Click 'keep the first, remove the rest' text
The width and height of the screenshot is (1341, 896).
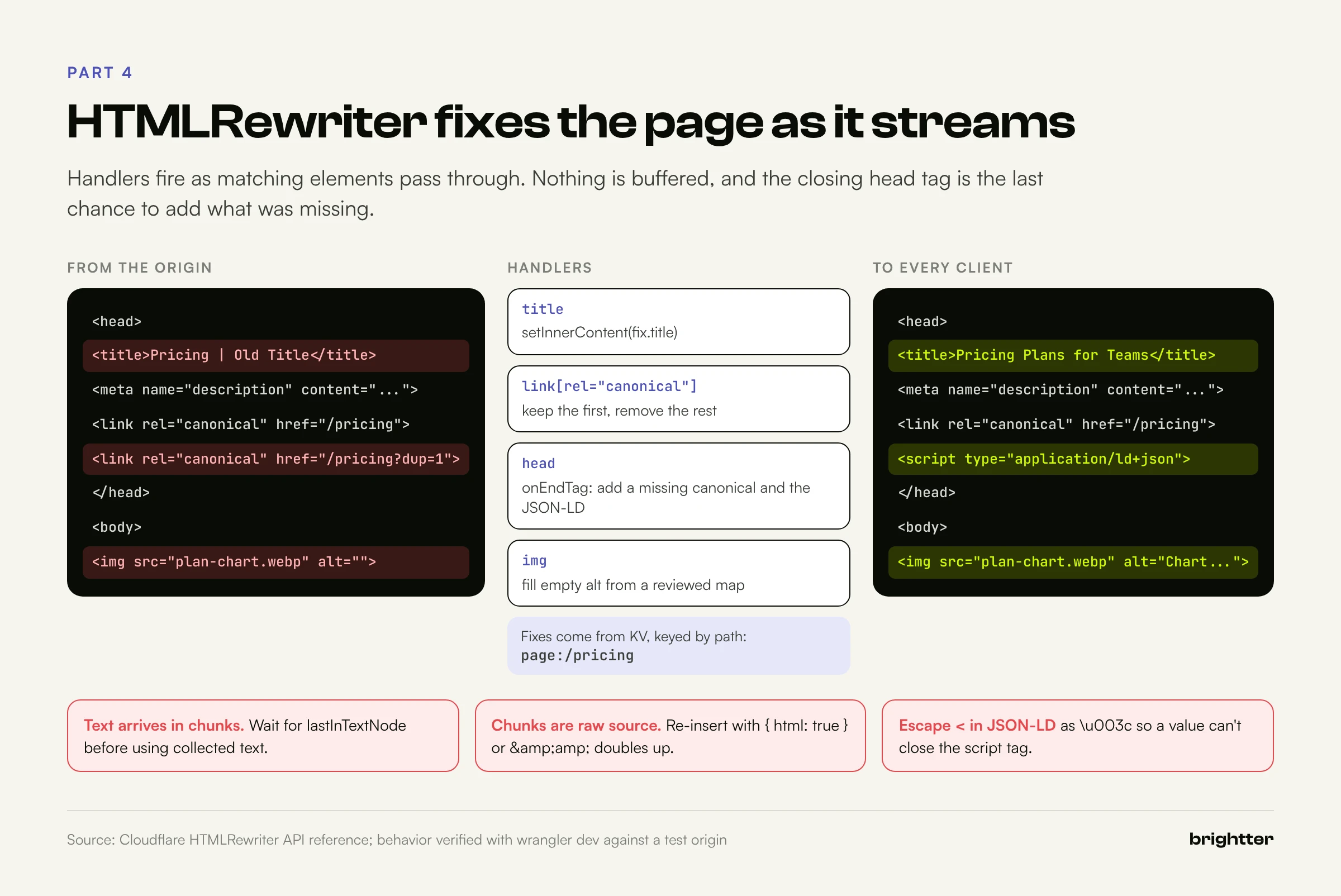click(619, 411)
